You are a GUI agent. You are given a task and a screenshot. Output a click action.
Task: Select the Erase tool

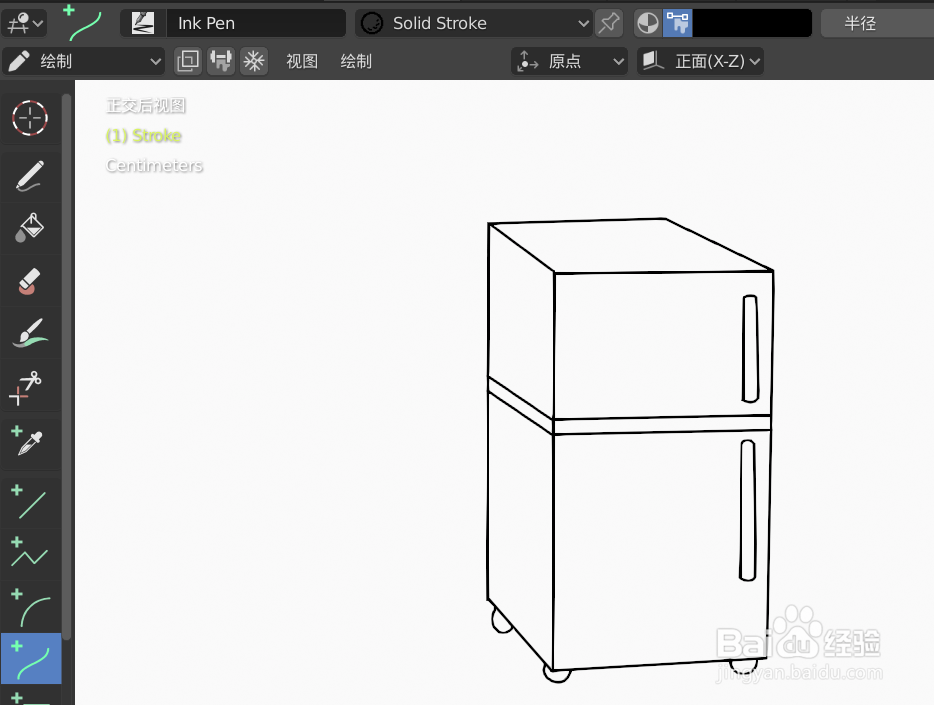click(x=30, y=280)
